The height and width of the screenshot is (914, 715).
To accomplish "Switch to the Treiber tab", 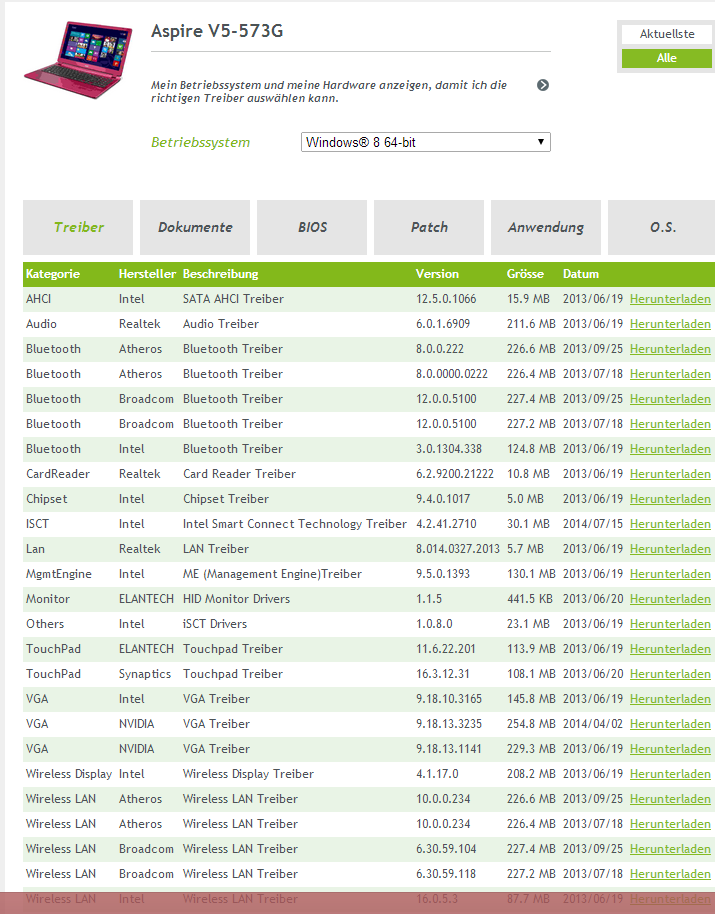I will click(x=78, y=227).
